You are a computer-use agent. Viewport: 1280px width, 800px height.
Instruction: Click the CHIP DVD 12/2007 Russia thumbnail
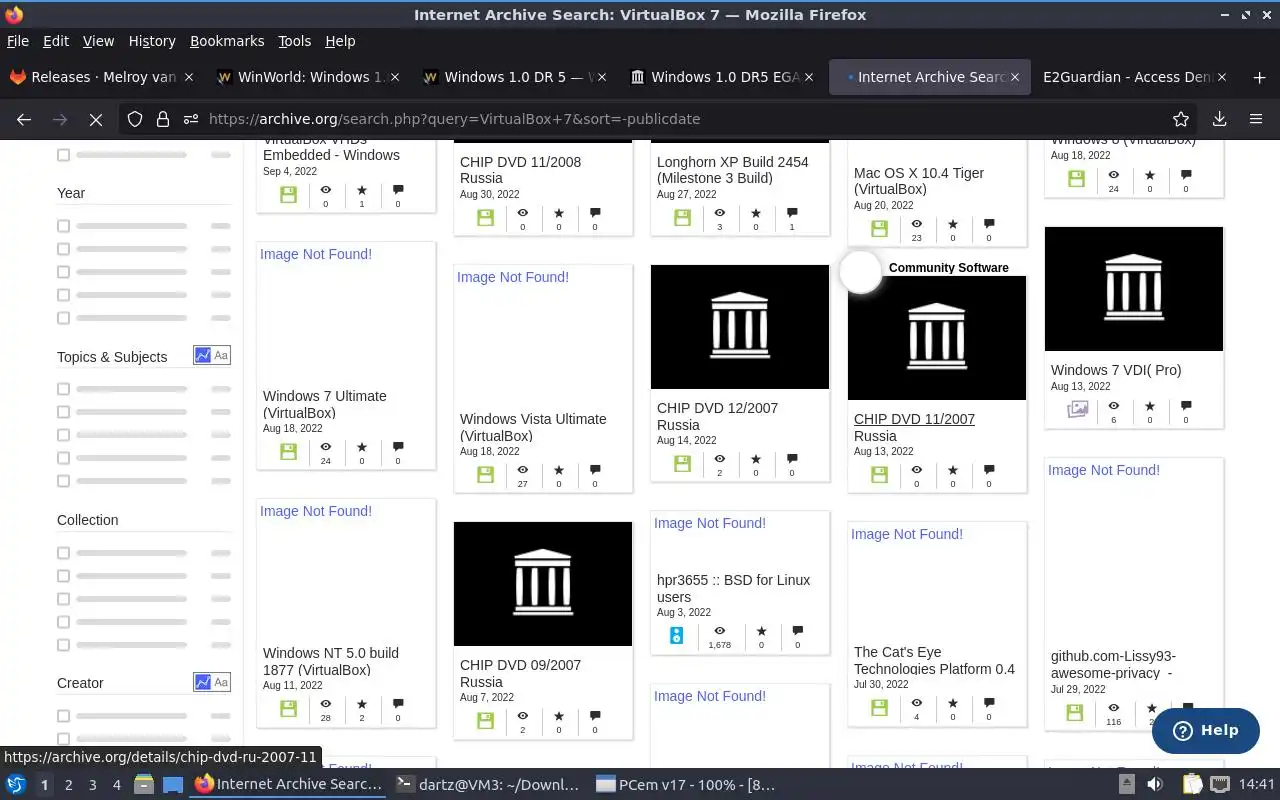(740, 327)
